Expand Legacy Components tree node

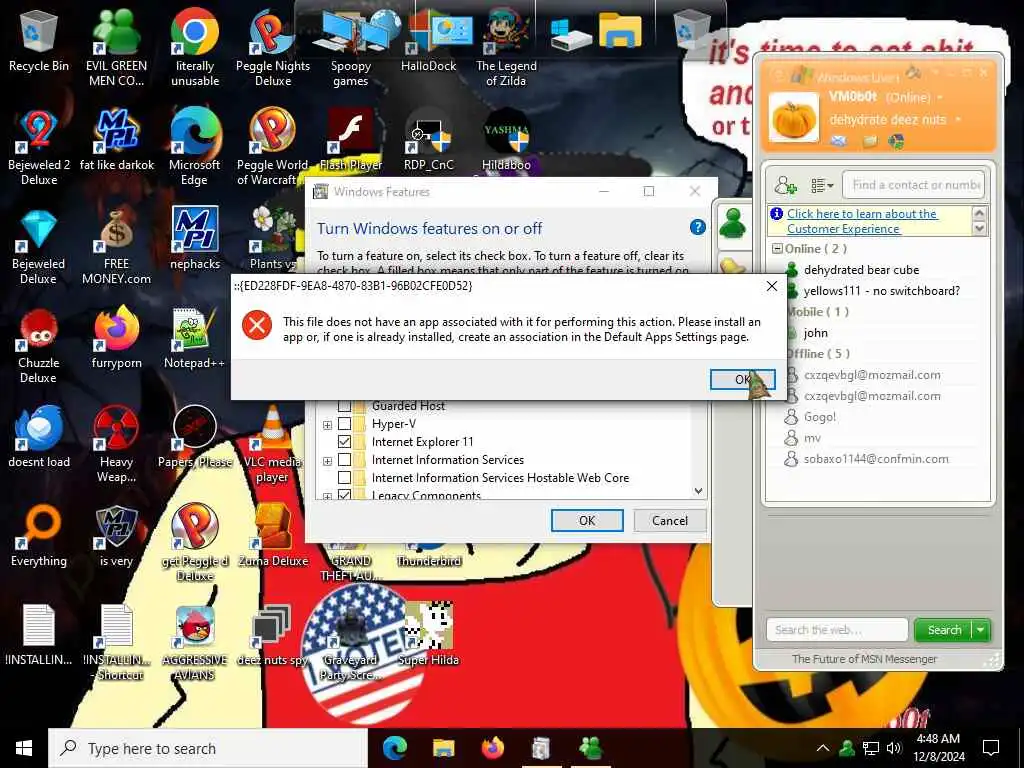[327, 496]
